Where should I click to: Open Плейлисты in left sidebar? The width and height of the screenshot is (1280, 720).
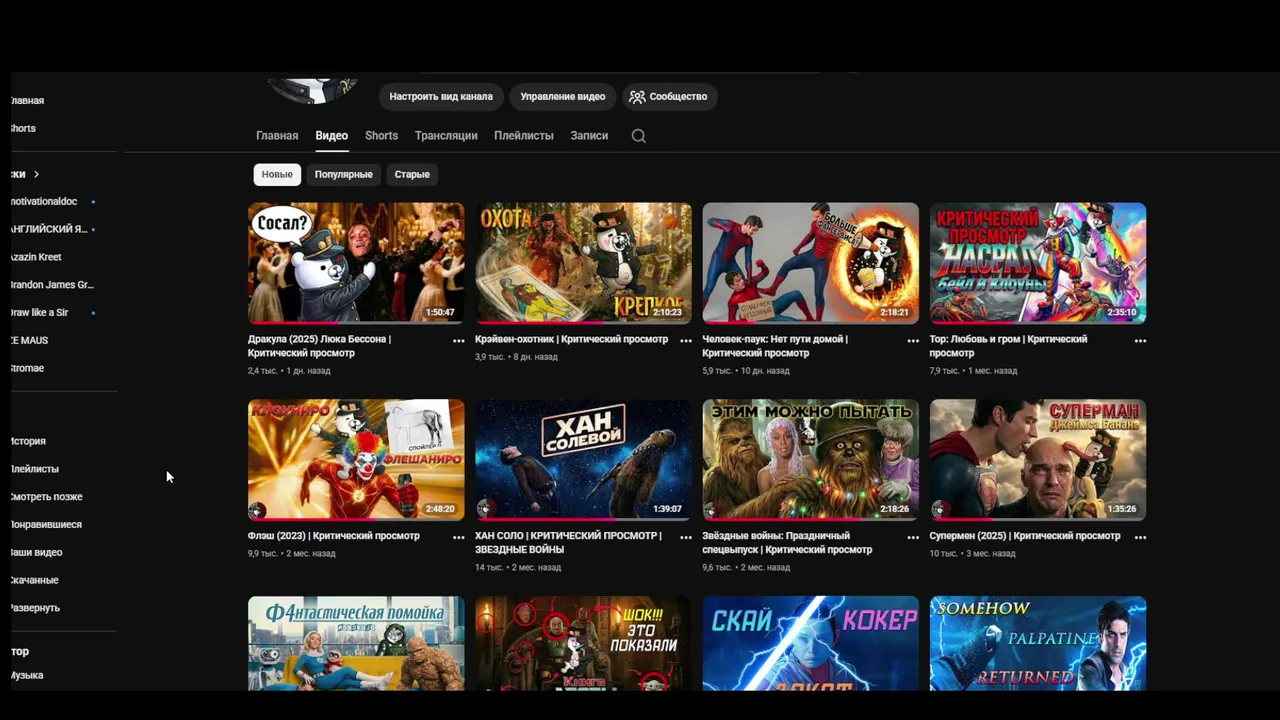(35, 469)
